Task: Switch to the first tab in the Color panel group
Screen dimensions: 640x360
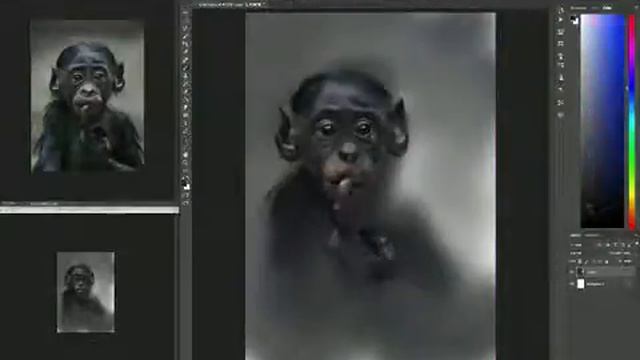Action: (578, 8)
